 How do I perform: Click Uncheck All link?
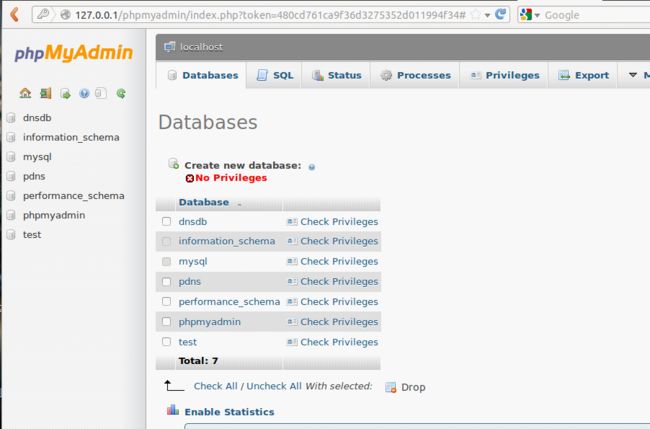pos(274,386)
